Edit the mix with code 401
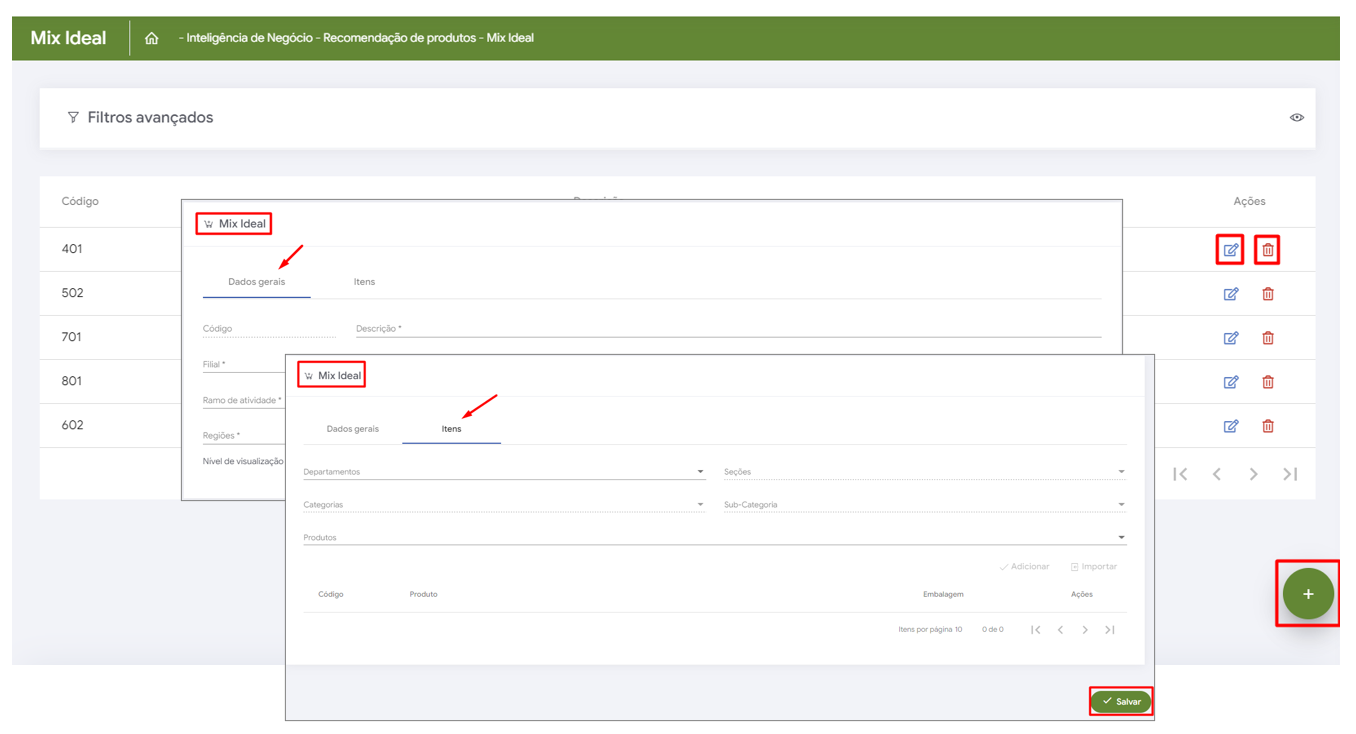 click(x=1230, y=250)
